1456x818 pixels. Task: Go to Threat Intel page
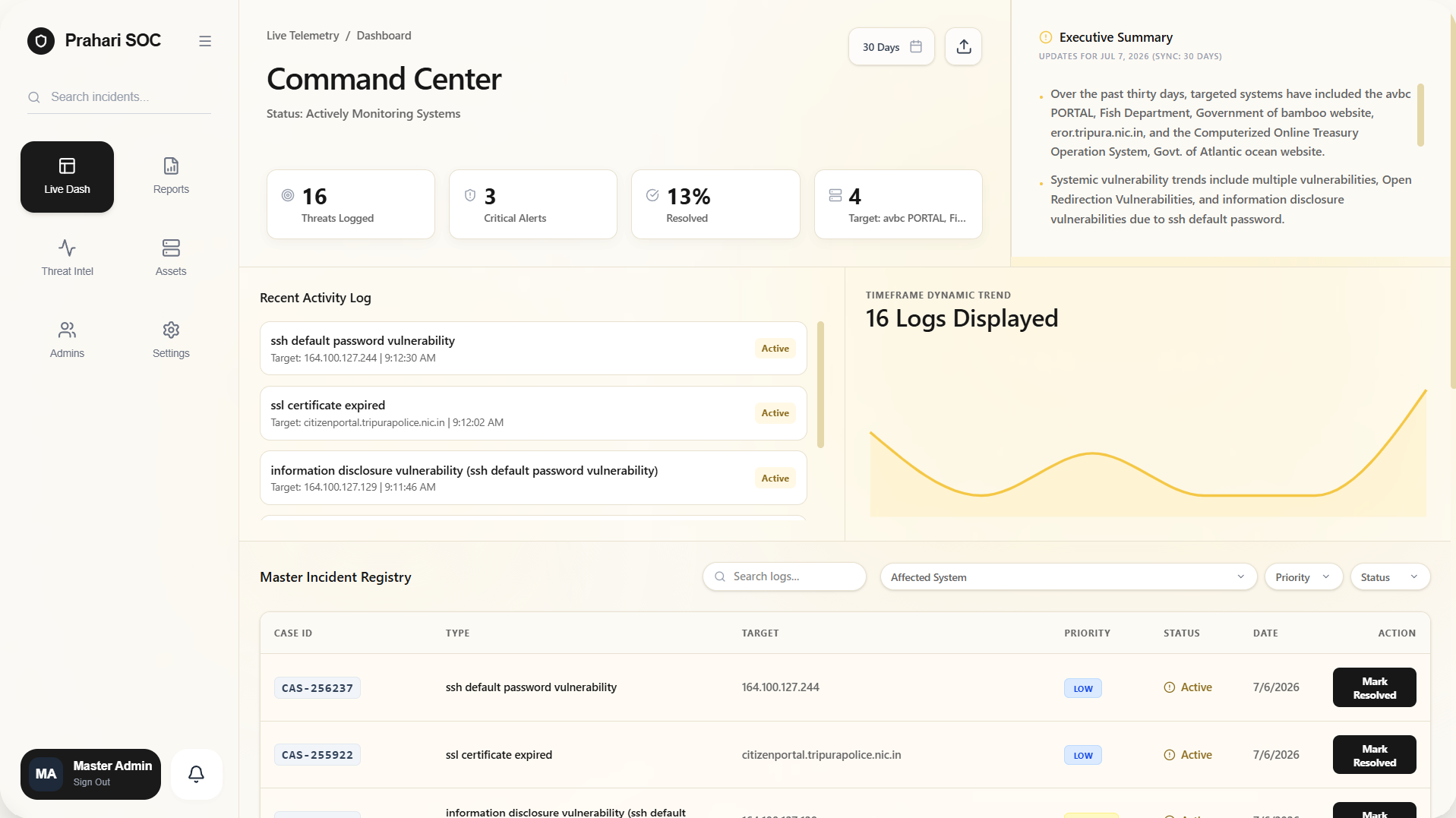tap(67, 258)
